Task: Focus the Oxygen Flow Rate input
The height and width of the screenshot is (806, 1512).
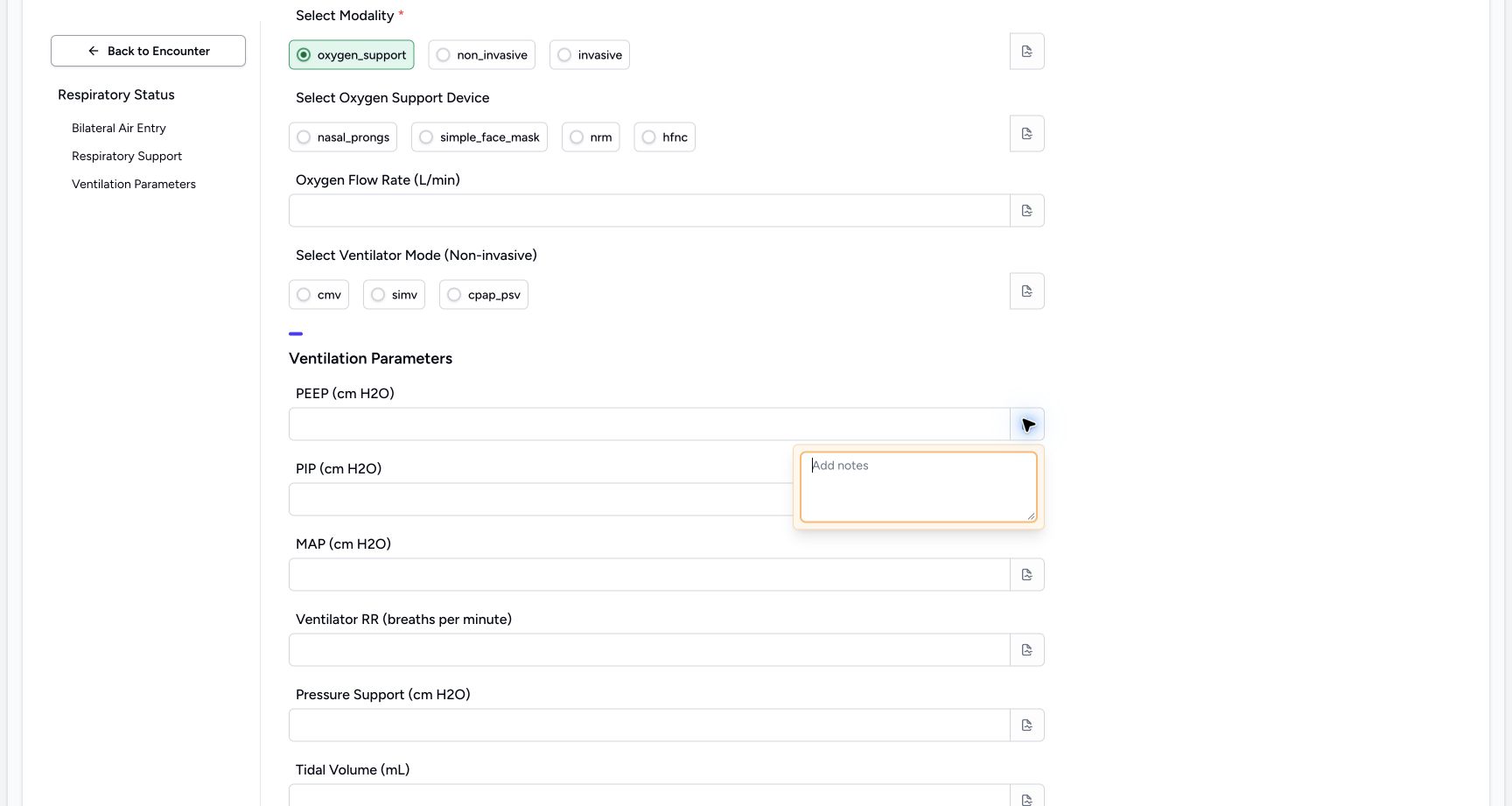Action: [649, 211]
